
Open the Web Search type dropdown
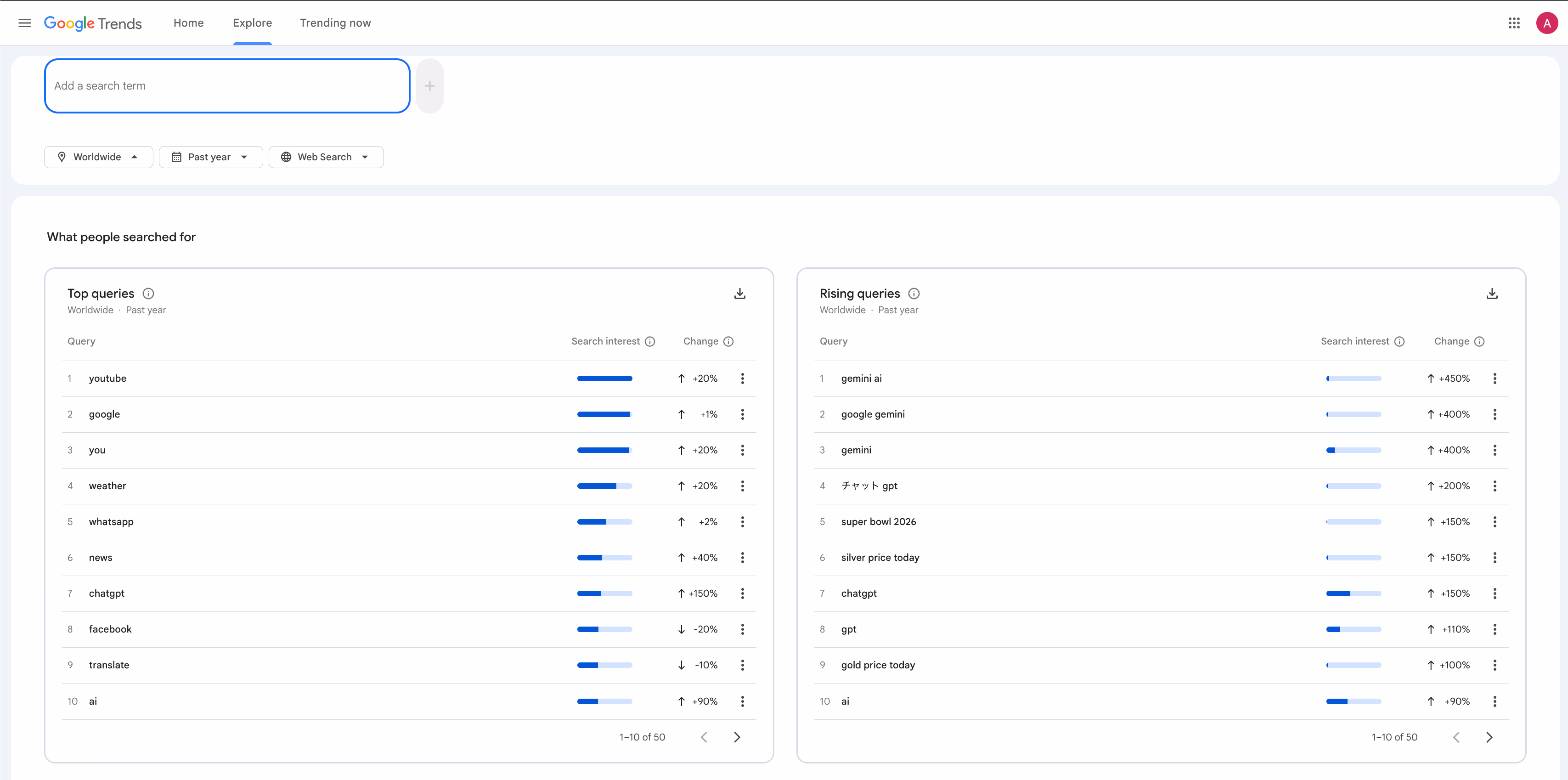[x=326, y=157]
